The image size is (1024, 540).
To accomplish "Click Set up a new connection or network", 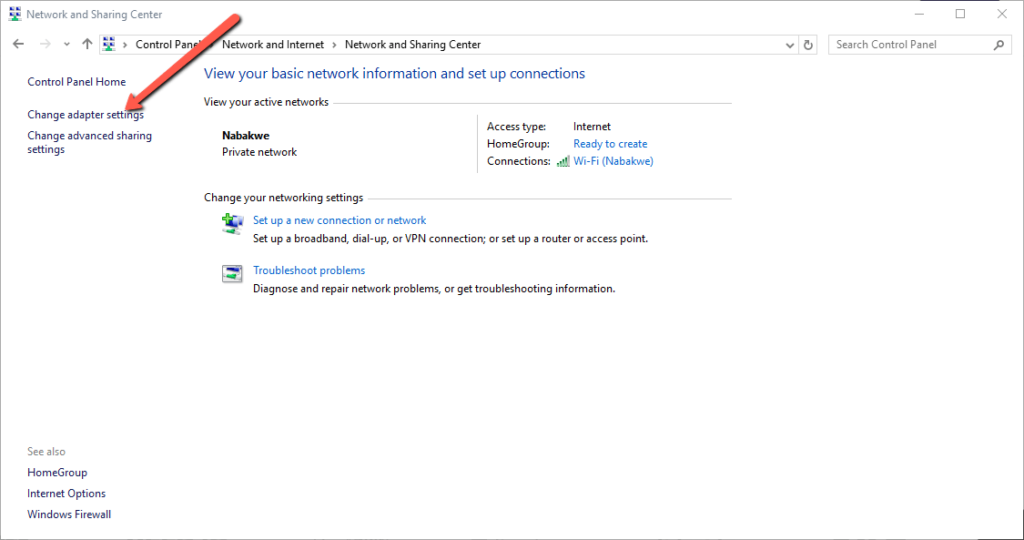I will [339, 220].
